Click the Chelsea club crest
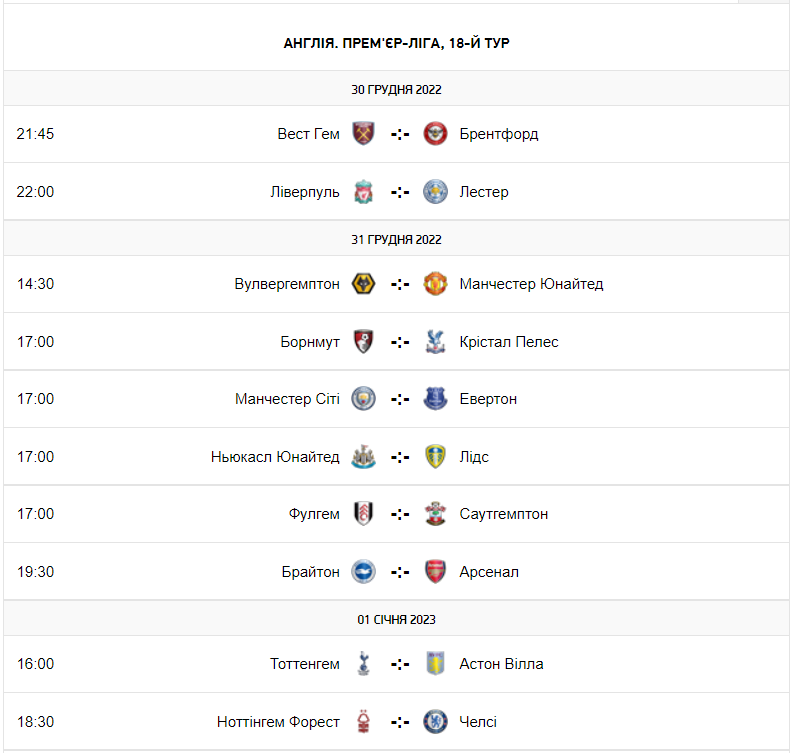Screen dimensions: 793x753 point(435,722)
